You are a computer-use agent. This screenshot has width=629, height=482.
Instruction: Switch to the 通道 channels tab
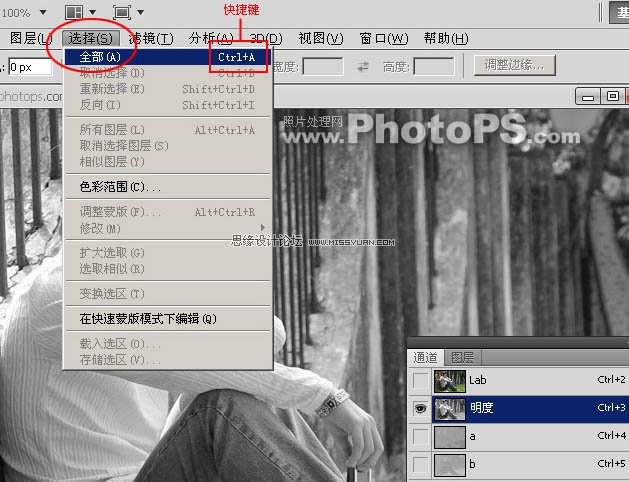point(425,357)
